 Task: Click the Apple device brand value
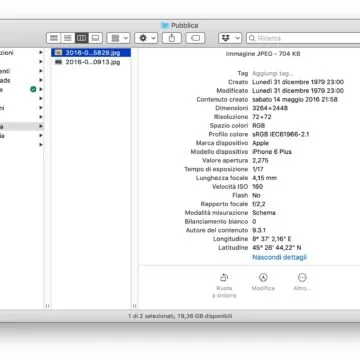coord(260,143)
